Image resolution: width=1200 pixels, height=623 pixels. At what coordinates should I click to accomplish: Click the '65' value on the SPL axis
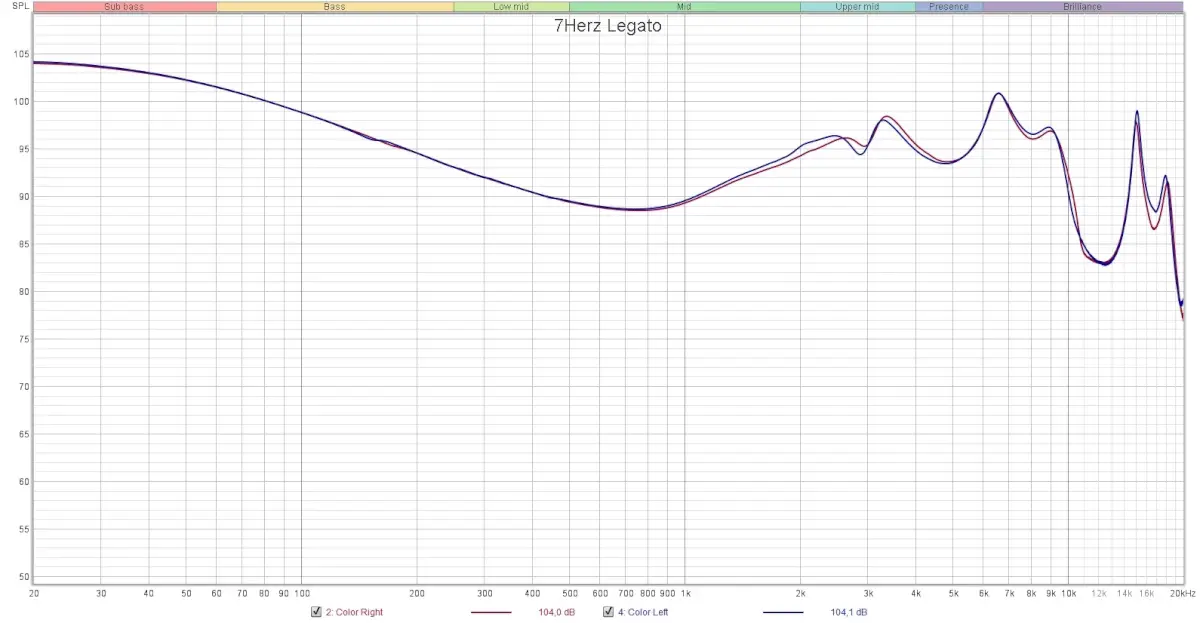point(23,434)
